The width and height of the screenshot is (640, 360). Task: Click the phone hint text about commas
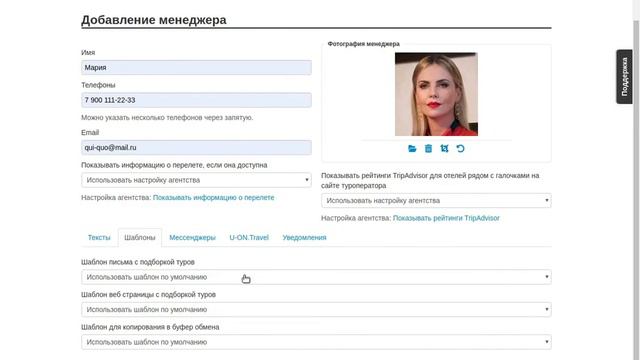(x=167, y=118)
